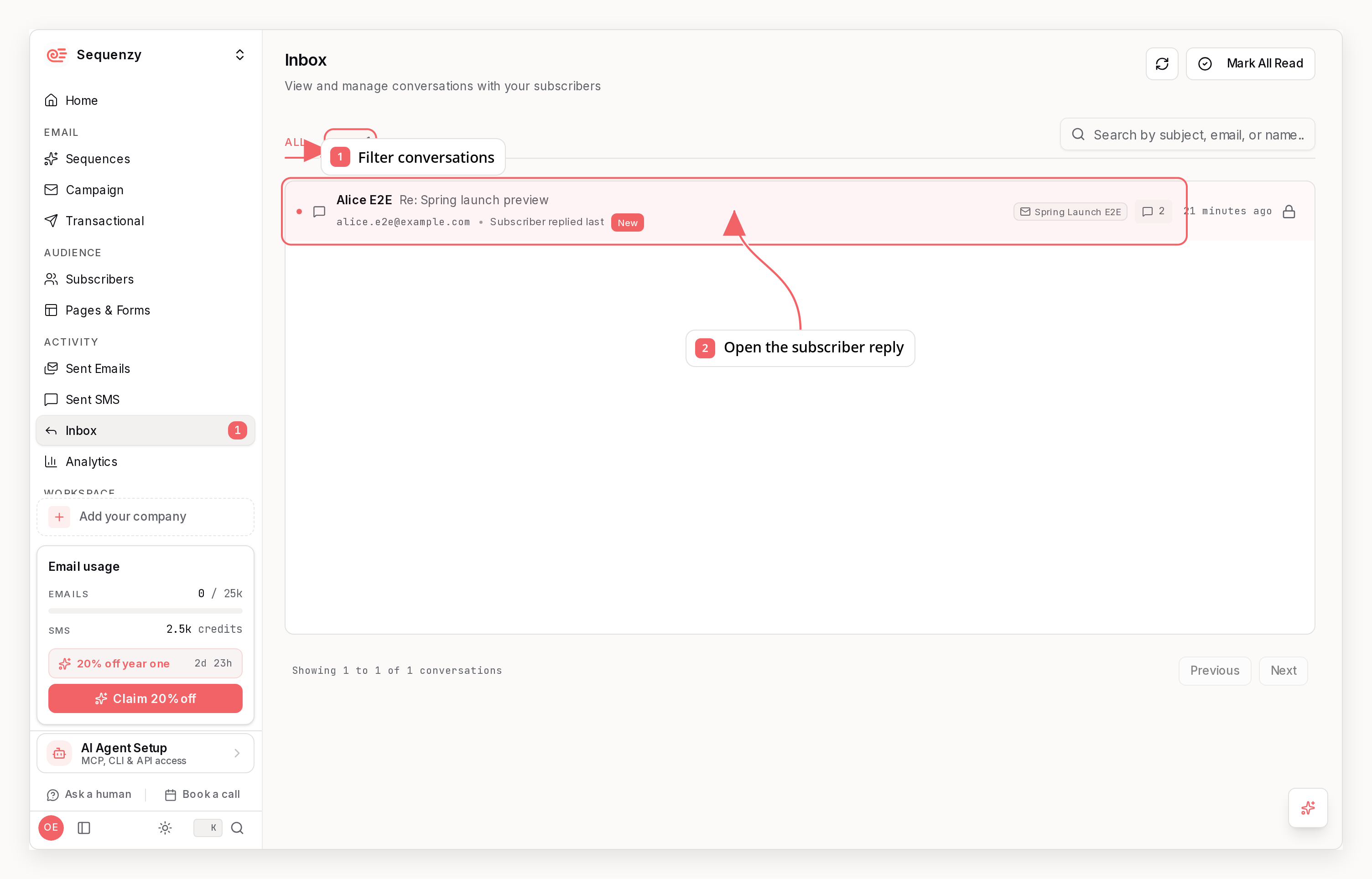Click the Previous page button

pyautogui.click(x=1215, y=671)
